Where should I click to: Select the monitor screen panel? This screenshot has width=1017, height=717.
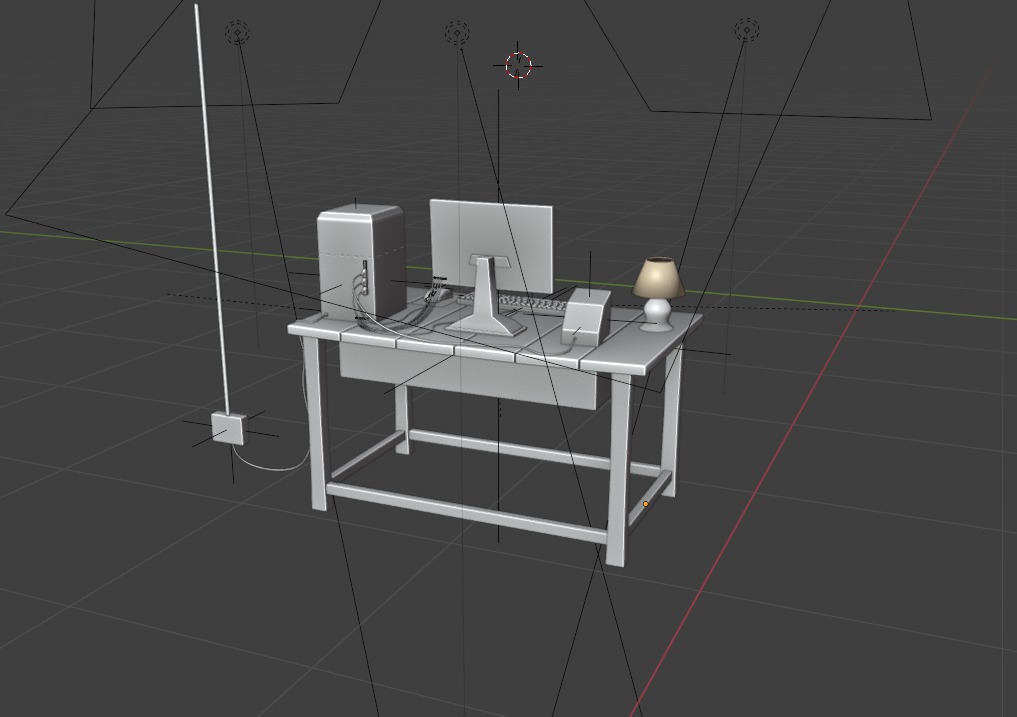(491, 245)
